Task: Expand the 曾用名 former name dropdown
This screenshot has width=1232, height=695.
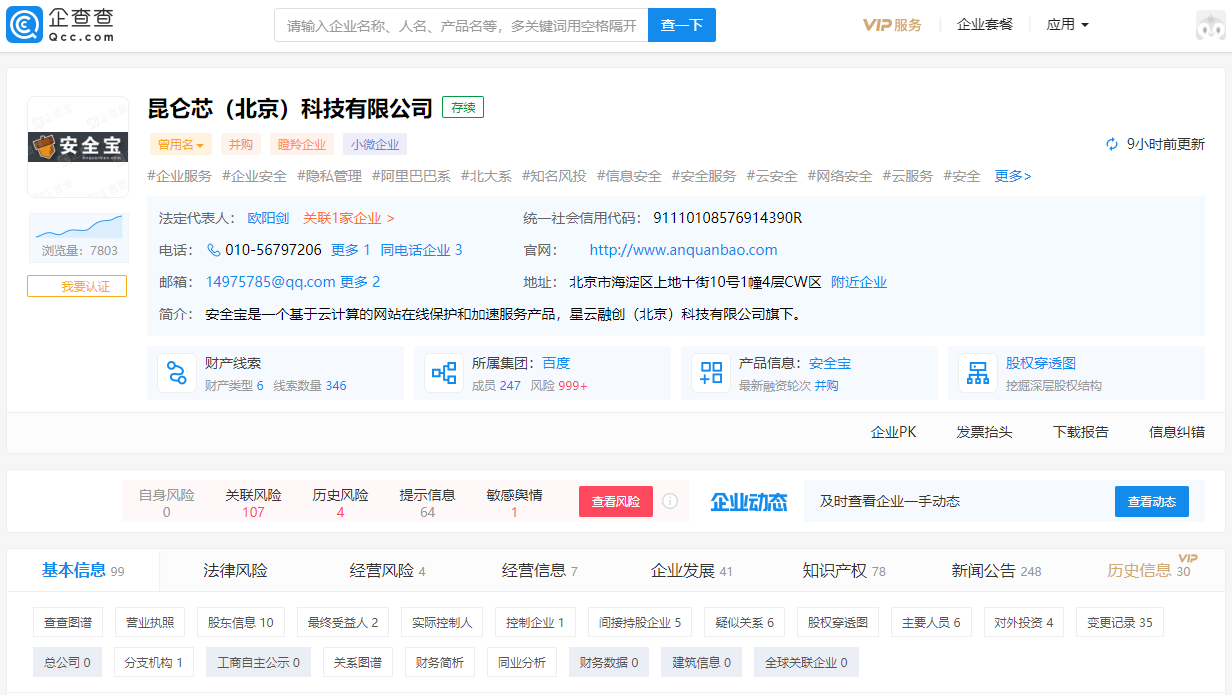Action: click(180, 145)
